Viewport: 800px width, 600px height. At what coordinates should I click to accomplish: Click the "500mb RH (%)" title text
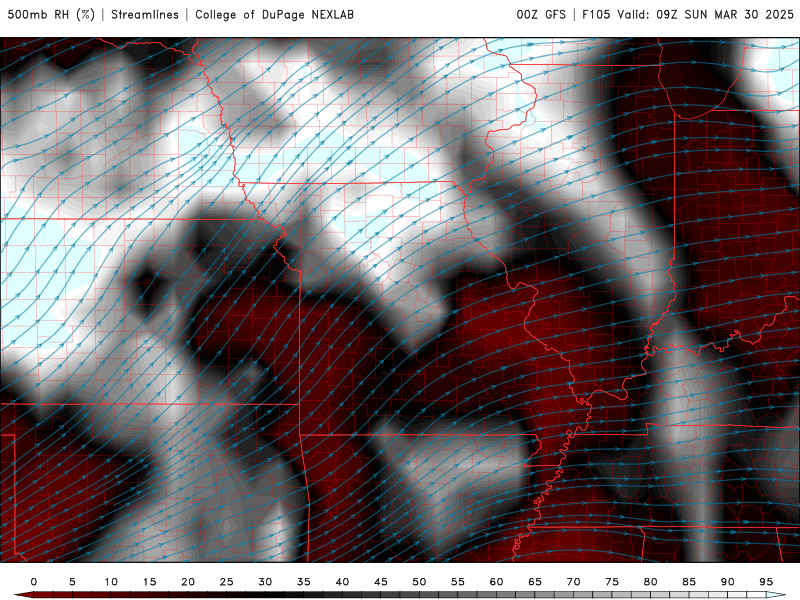51,14
